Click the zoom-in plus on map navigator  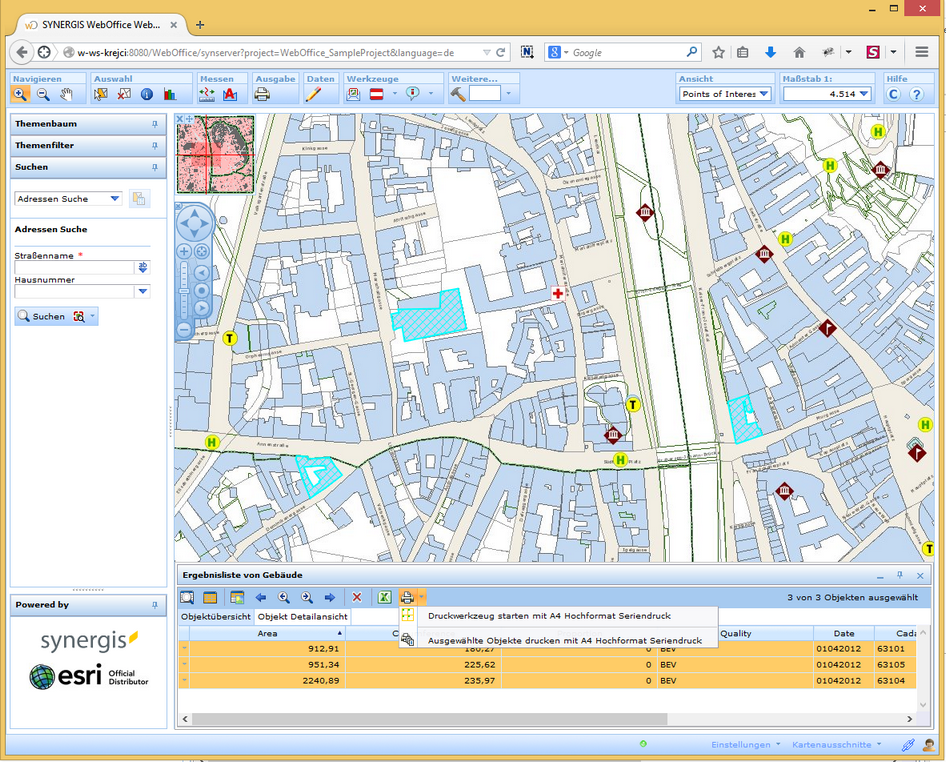coord(184,252)
